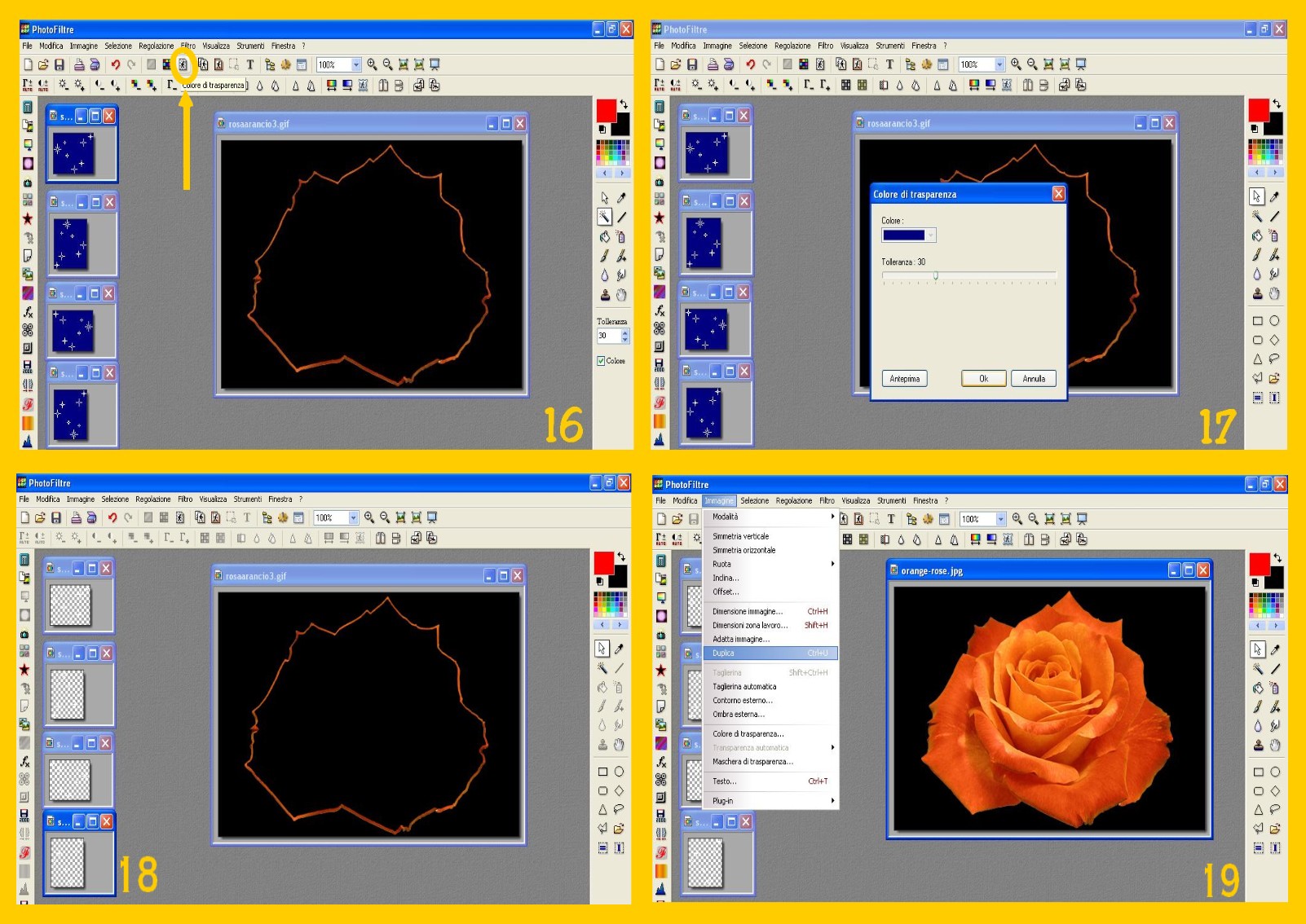The width and height of the screenshot is (1306, 924).
Task: Click the Open file folder icon in screenshot 19
Action: [677, 519]
